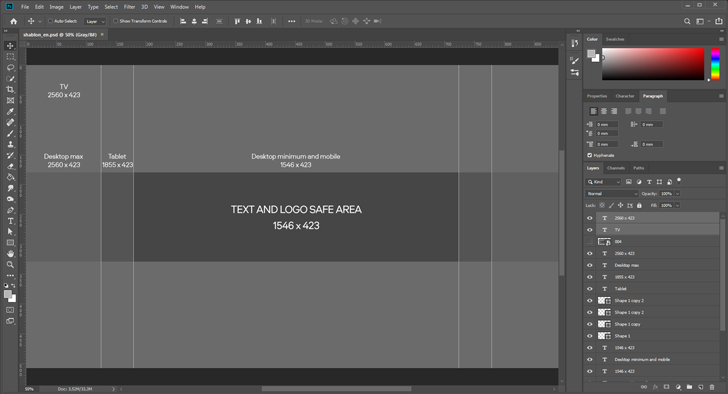Filter layers by type layers icon
The height and width of the screenshot is (394, 728).
(649, 182)
